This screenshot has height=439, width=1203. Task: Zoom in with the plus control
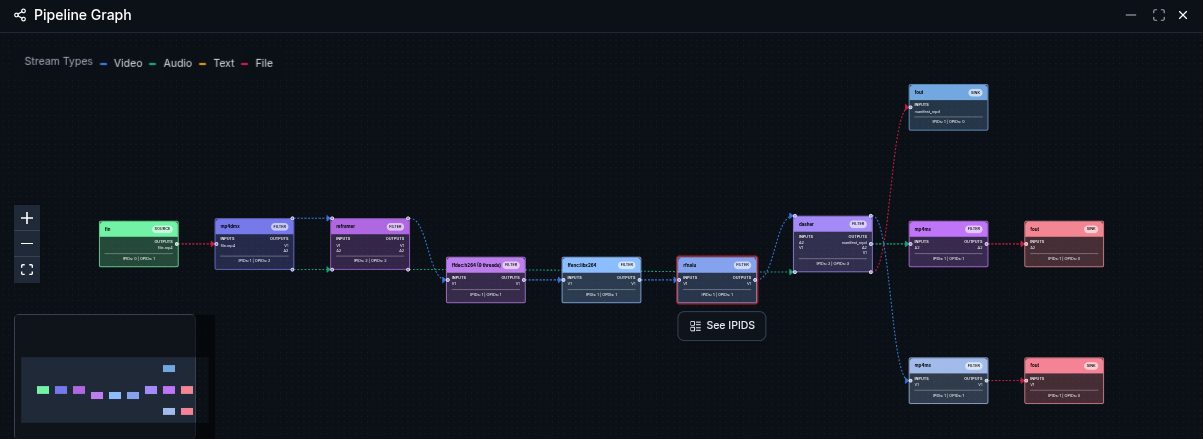(x=27, y=218)
